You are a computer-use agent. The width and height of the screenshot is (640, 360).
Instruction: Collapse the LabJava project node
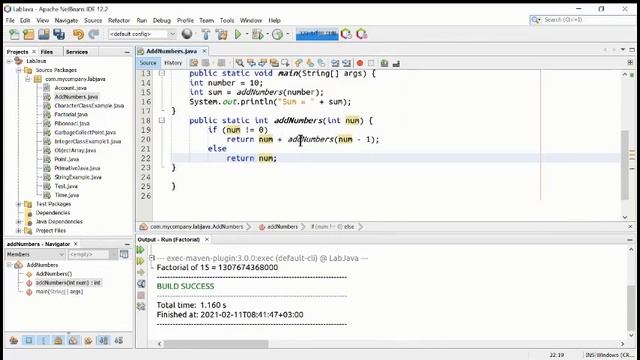[9, 61]
